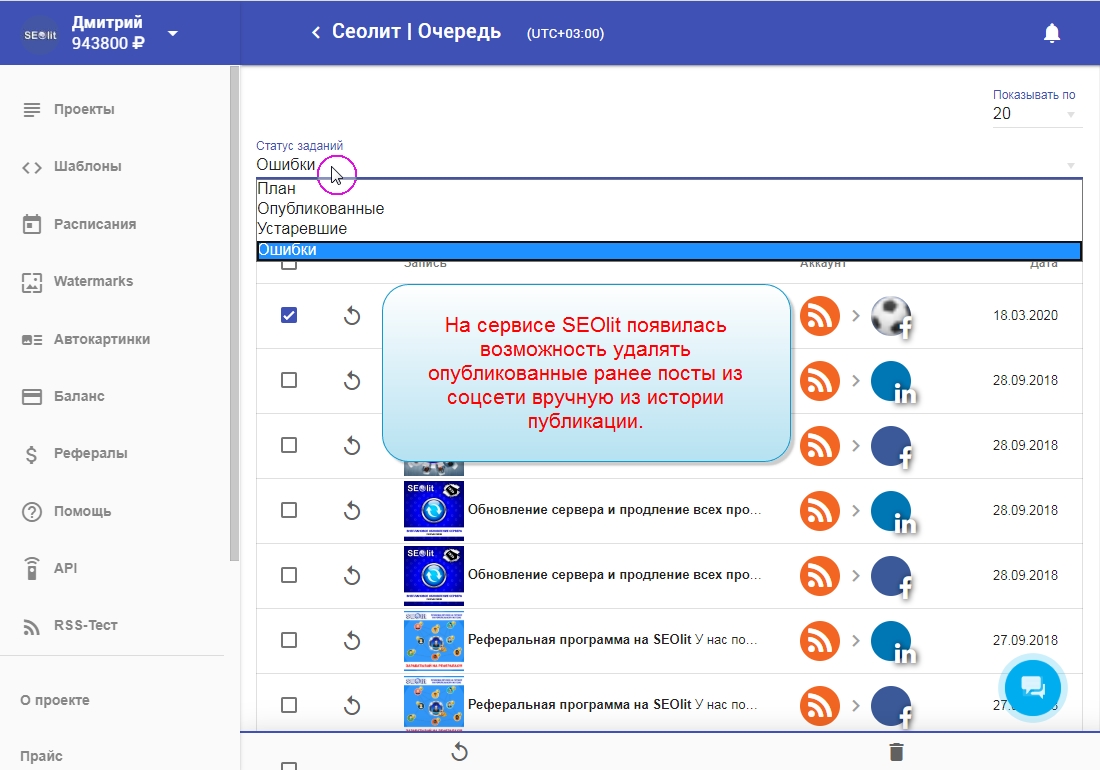Open the 'О проекте' link

coord(55,700)
